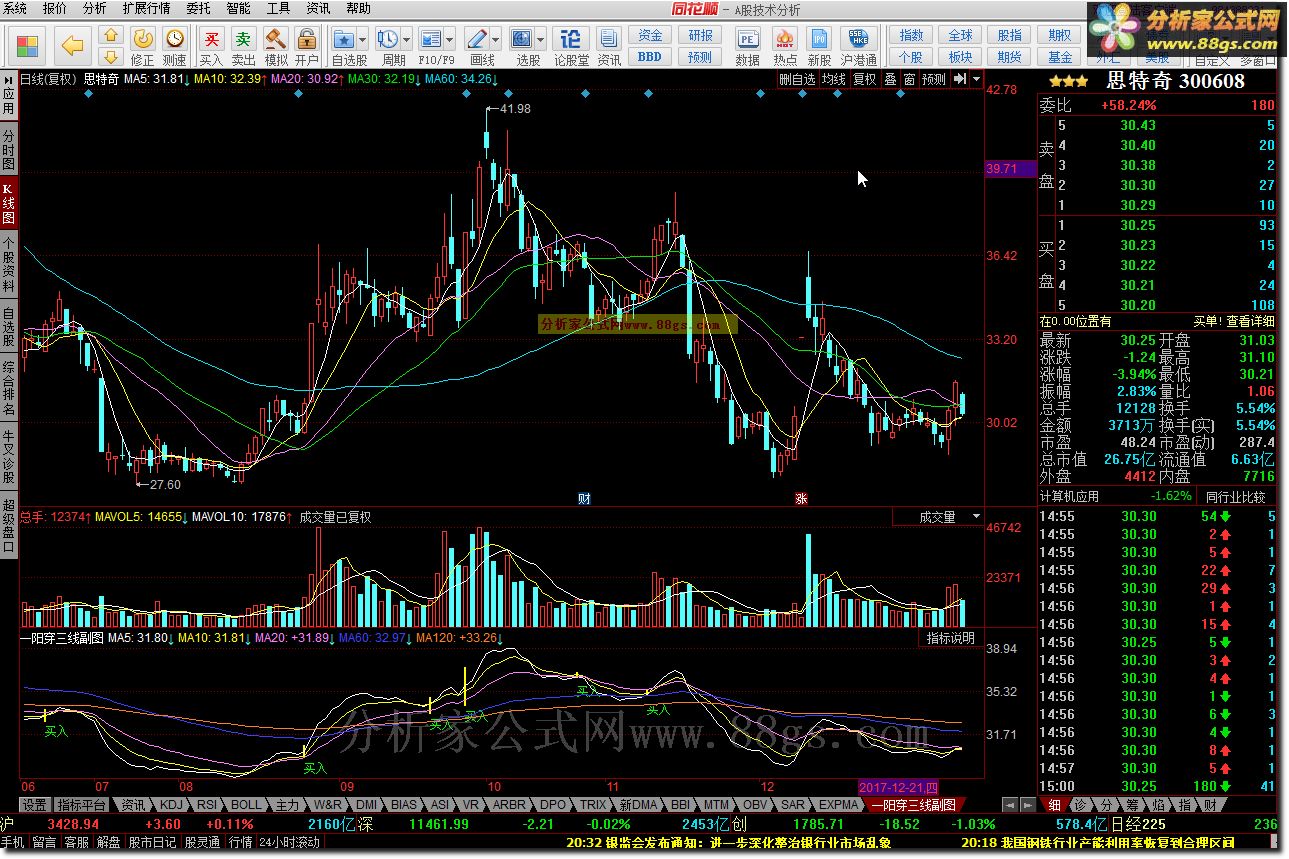Image resolution: width=1289 pixels, height=859 pixels.
Task: Go back with the yellow left arrow
Action: [x=72, y=45]
